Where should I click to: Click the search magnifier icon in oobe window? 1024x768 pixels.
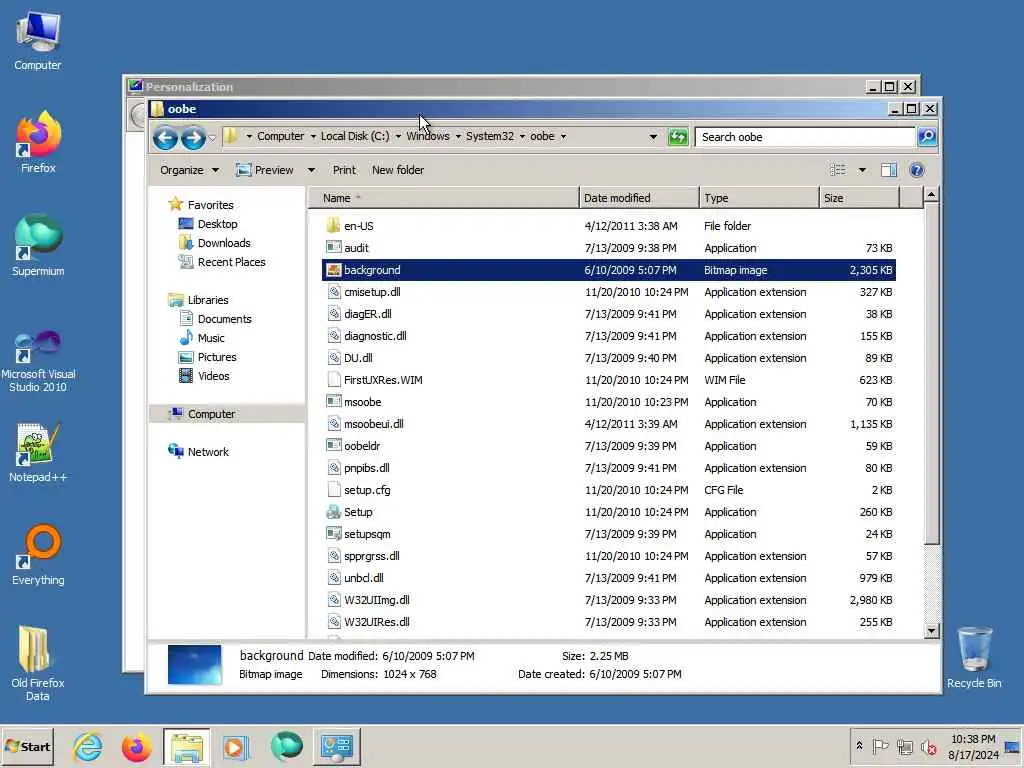point(927,136)
